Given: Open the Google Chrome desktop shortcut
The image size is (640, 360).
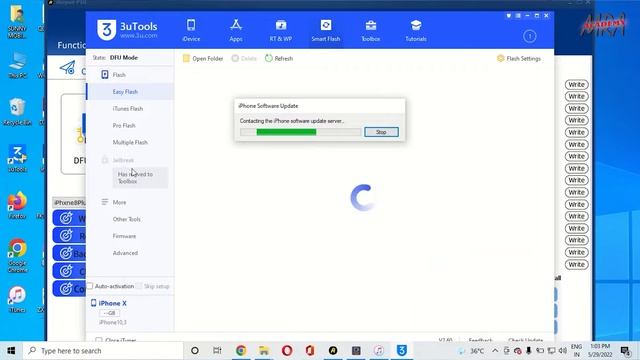Looking at the screenshot, I should [17, 256].
